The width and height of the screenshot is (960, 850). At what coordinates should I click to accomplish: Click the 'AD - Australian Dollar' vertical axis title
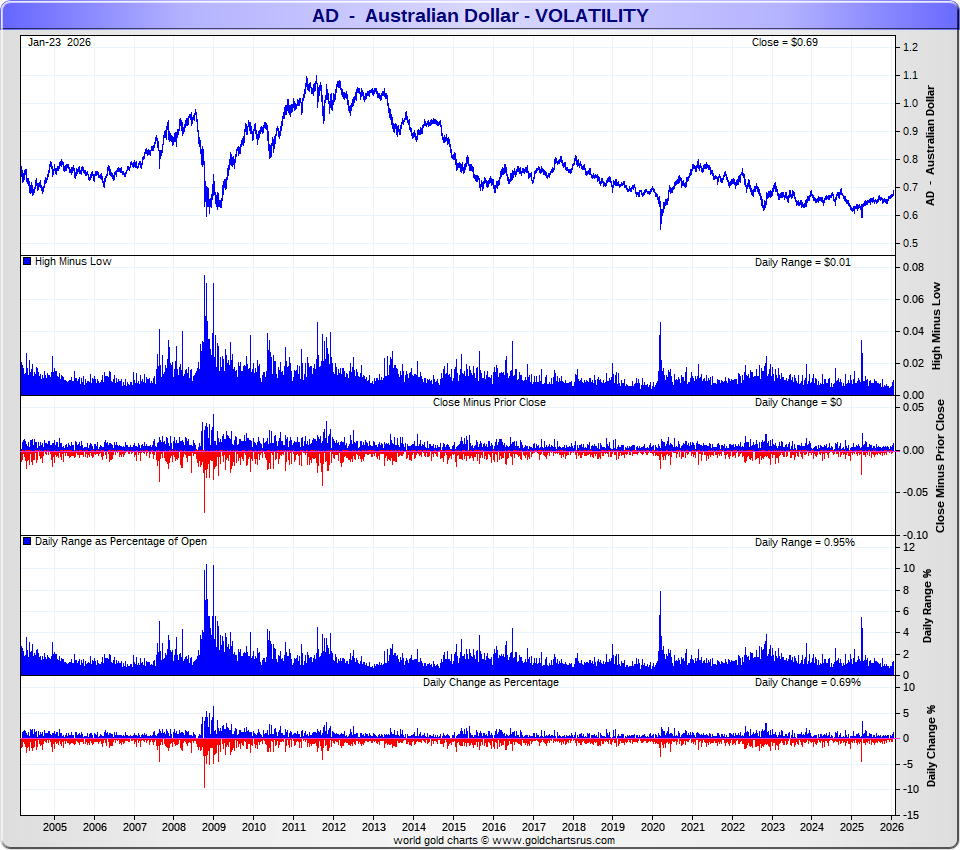click(931, 145)
